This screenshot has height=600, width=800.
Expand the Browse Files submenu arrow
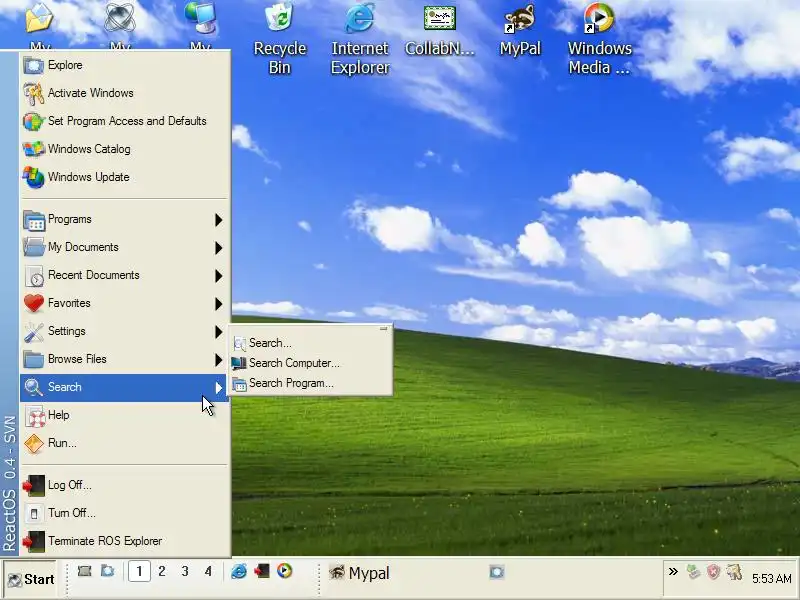click(218, 360)
